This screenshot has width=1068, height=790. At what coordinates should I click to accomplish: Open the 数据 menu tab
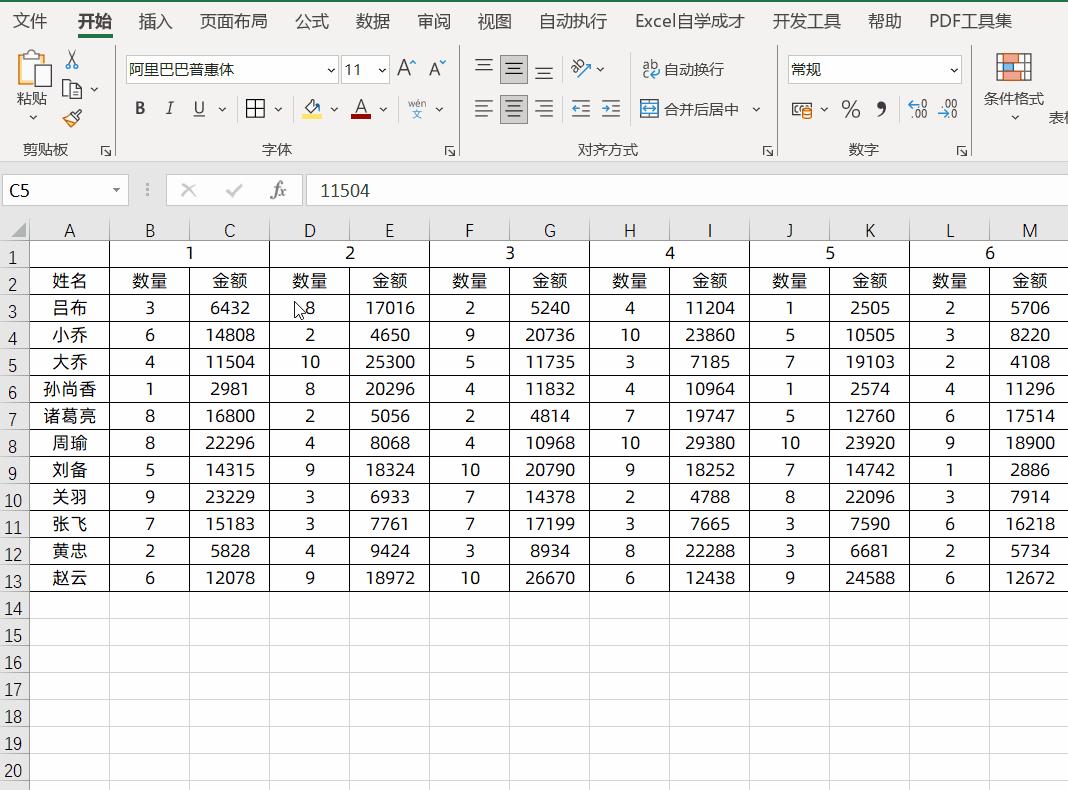pyautogui.click(x=372, y=20)
